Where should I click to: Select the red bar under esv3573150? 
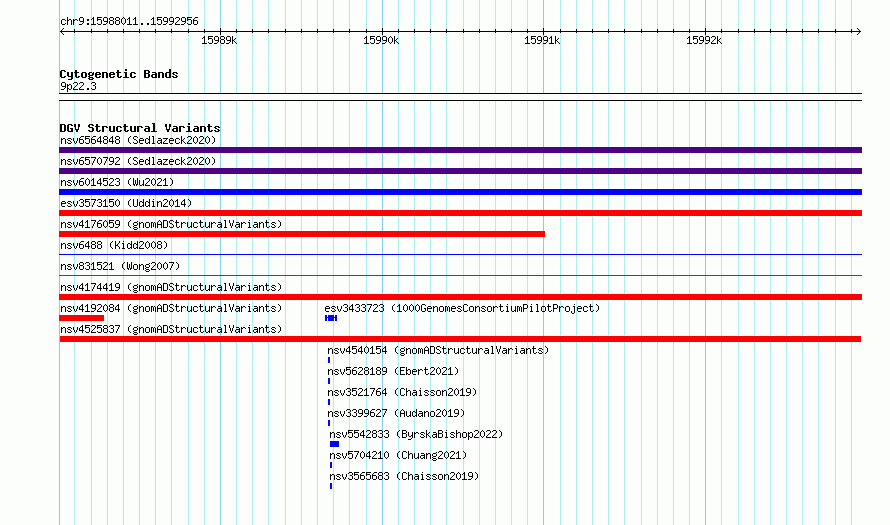pos(460,213)
